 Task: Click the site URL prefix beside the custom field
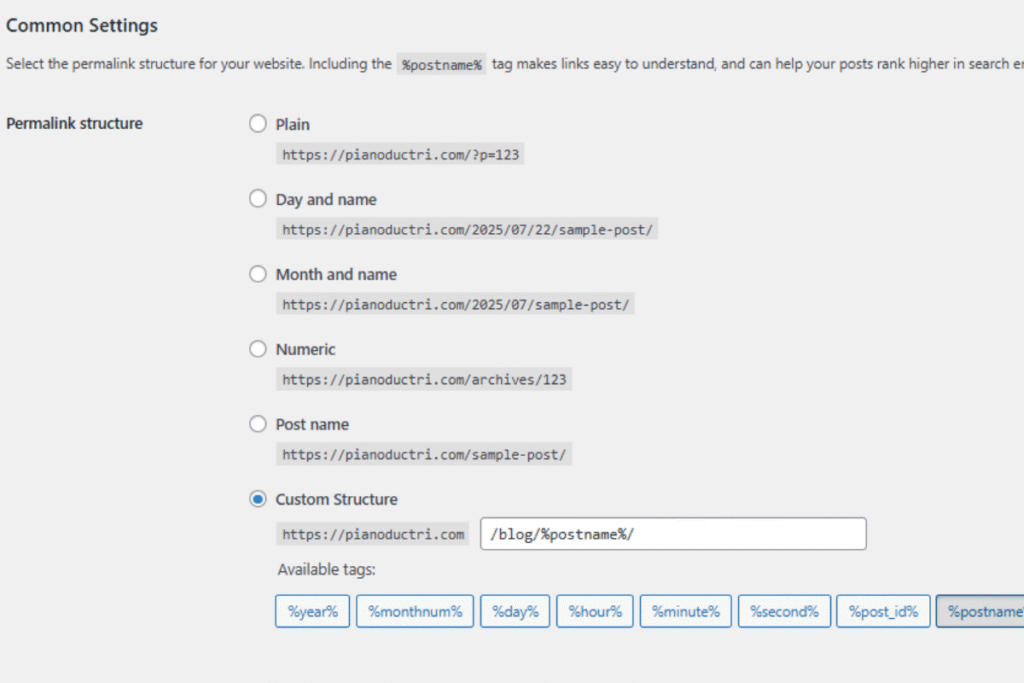click(x=373, y=534)
